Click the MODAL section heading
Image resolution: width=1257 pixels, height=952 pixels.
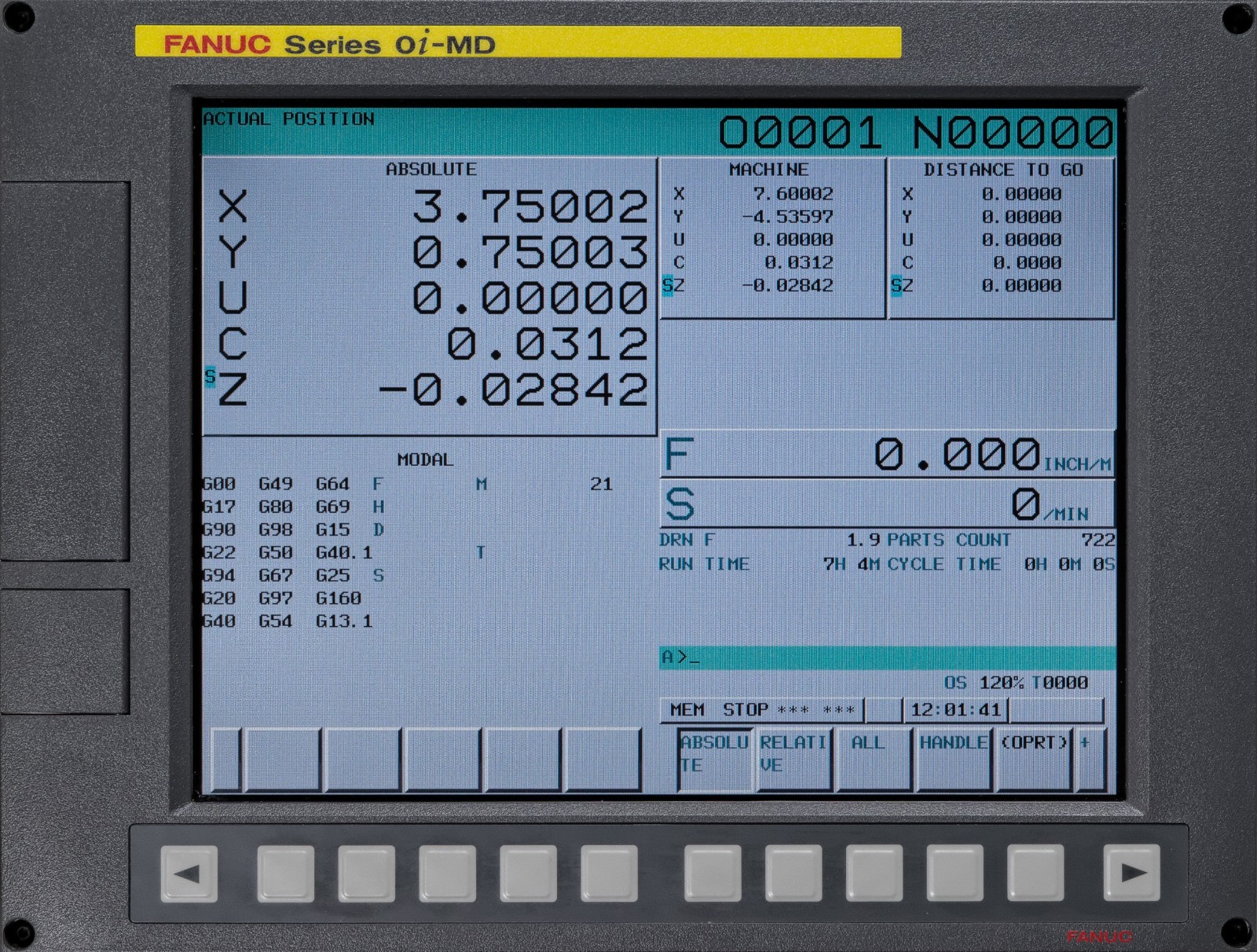pos(425,460)
